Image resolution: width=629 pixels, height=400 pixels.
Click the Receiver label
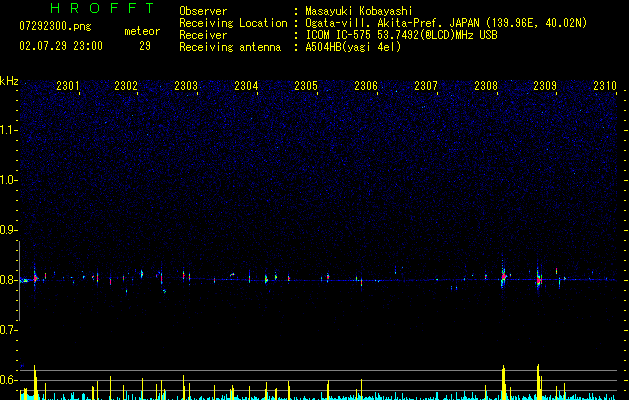[203, 35]
